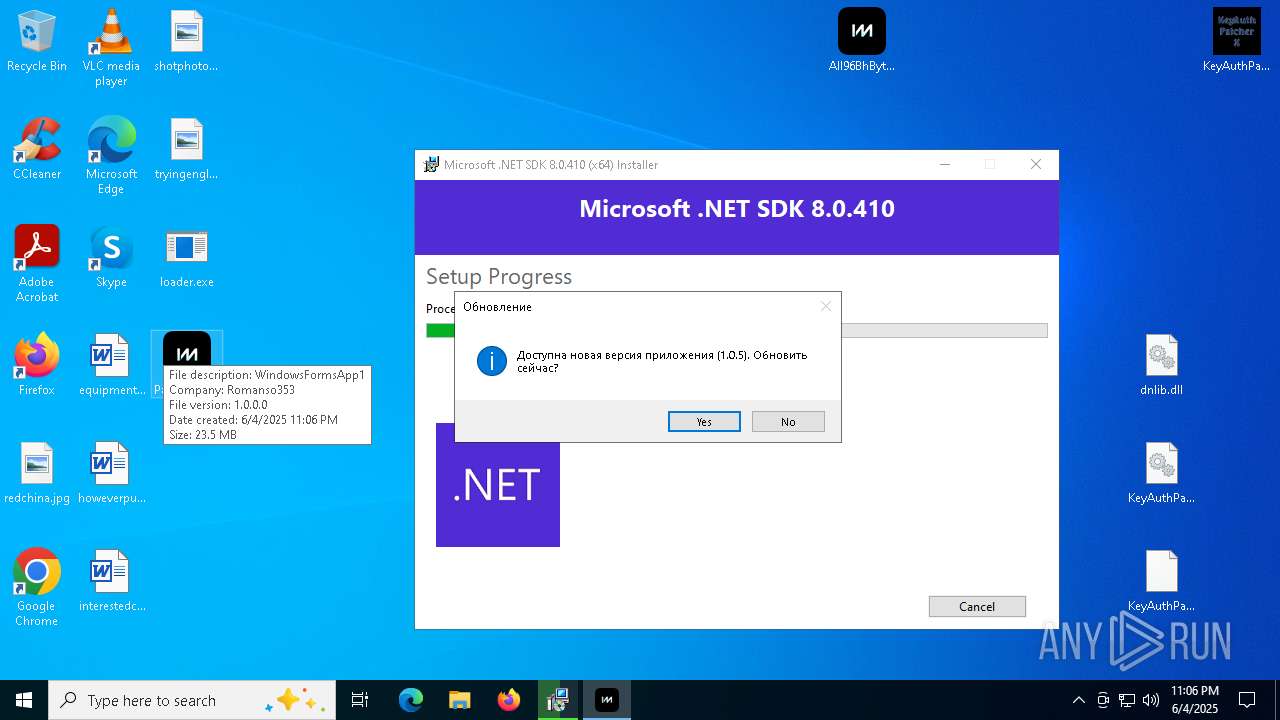
Task: Select loader.exe on the desktop
Action: [x=186, y=258]
